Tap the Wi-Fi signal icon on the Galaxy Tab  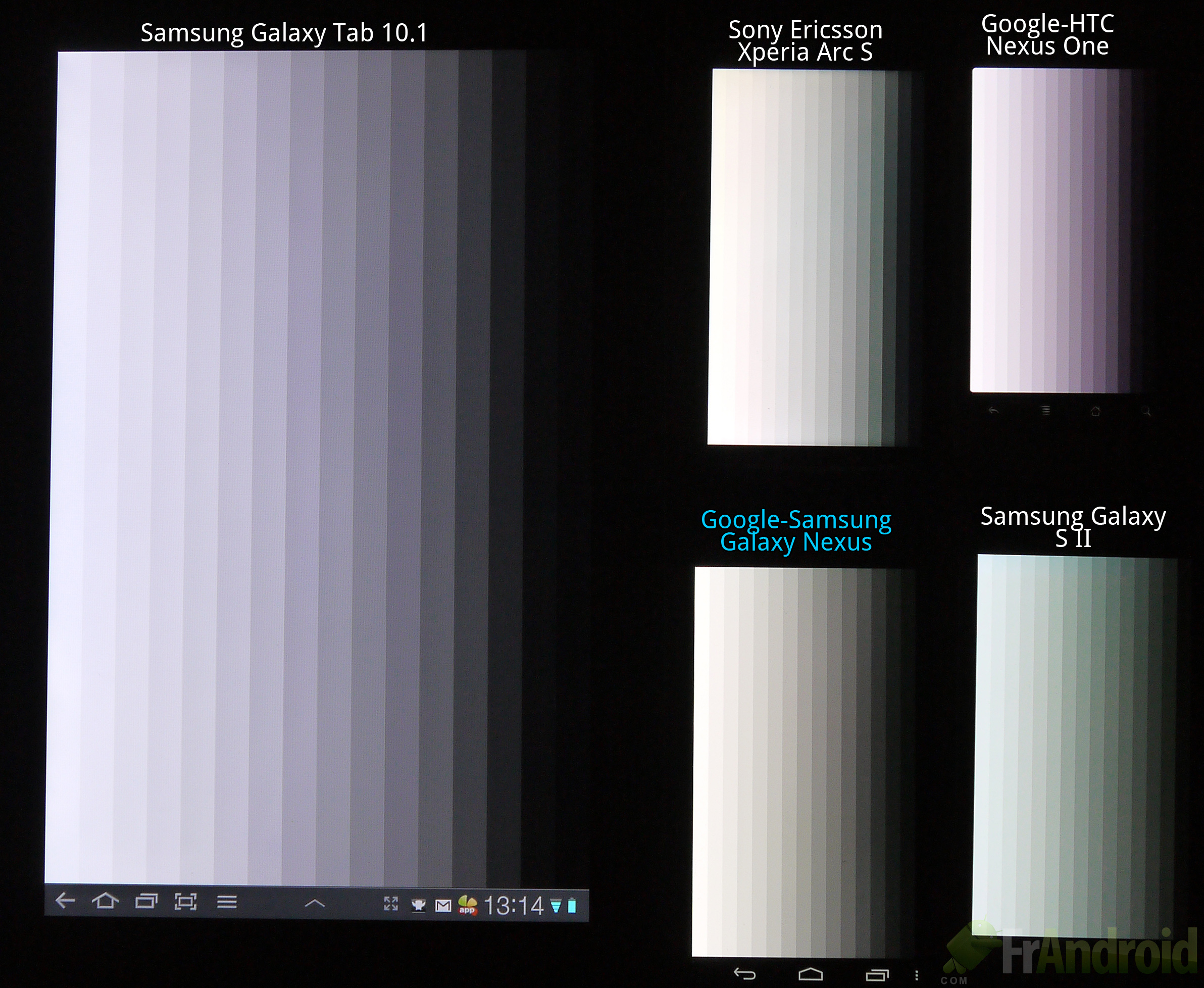pos(556,906)
